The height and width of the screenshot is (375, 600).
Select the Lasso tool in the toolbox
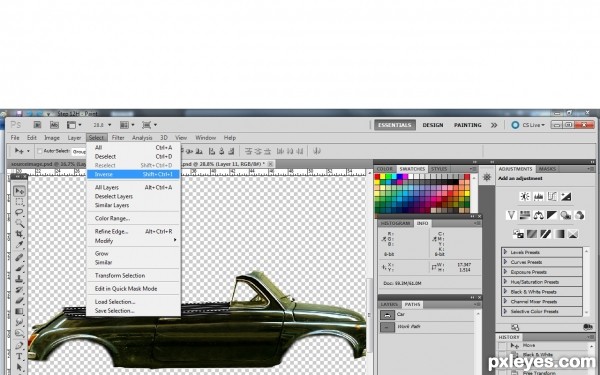19,212
